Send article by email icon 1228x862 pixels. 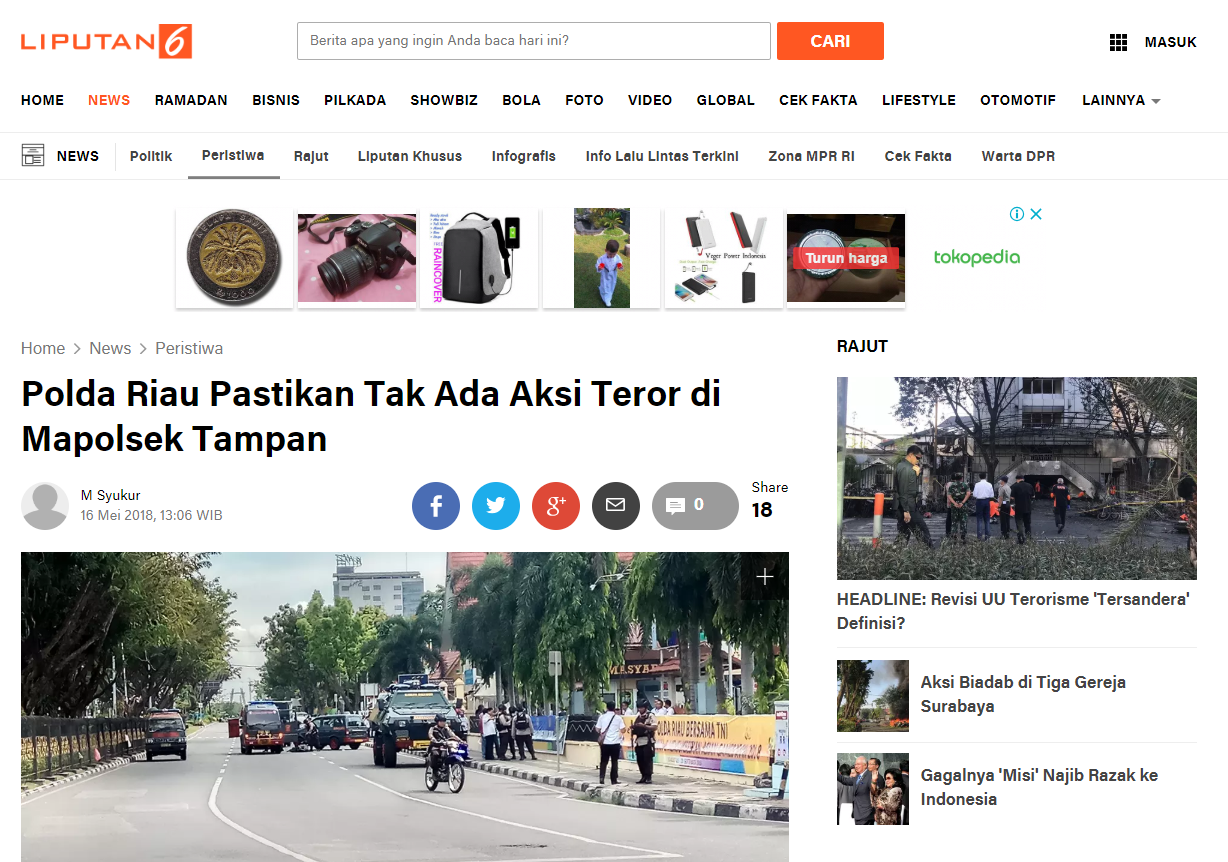616,506
